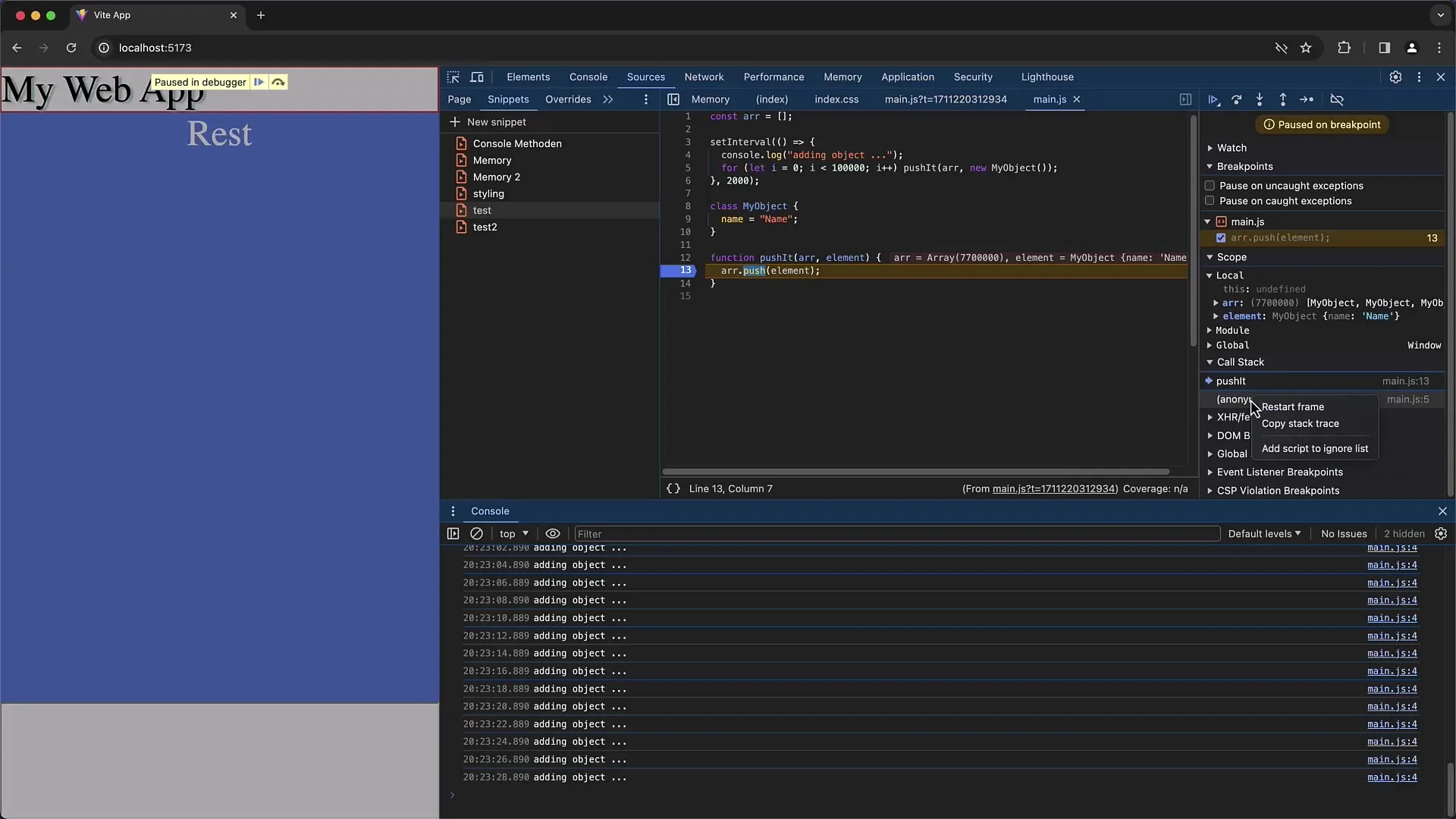Click the Step out of current function icon
This screenshot has width=1456, height=819.
pyautogui.click(x=1282, y=99)
